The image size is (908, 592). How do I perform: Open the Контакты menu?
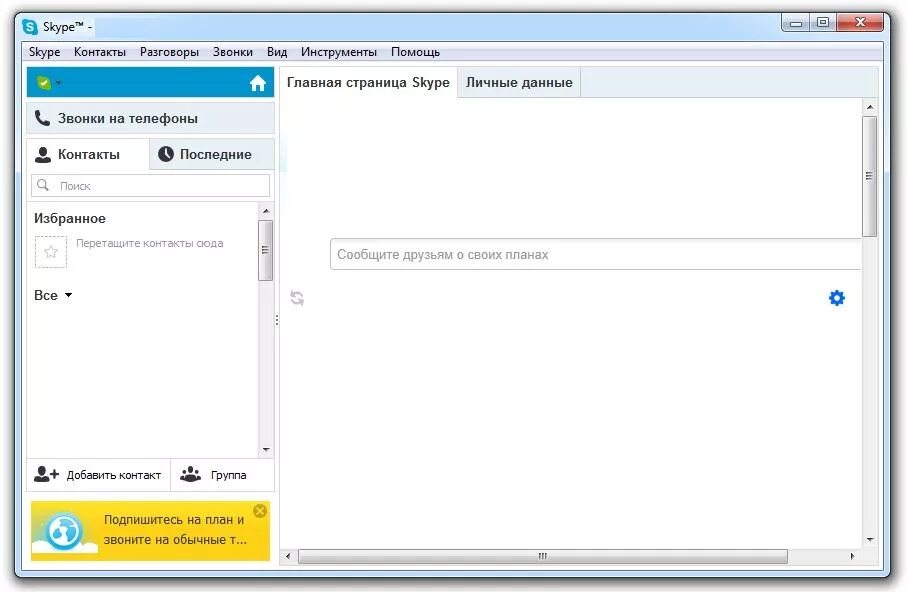coord(100,52)
